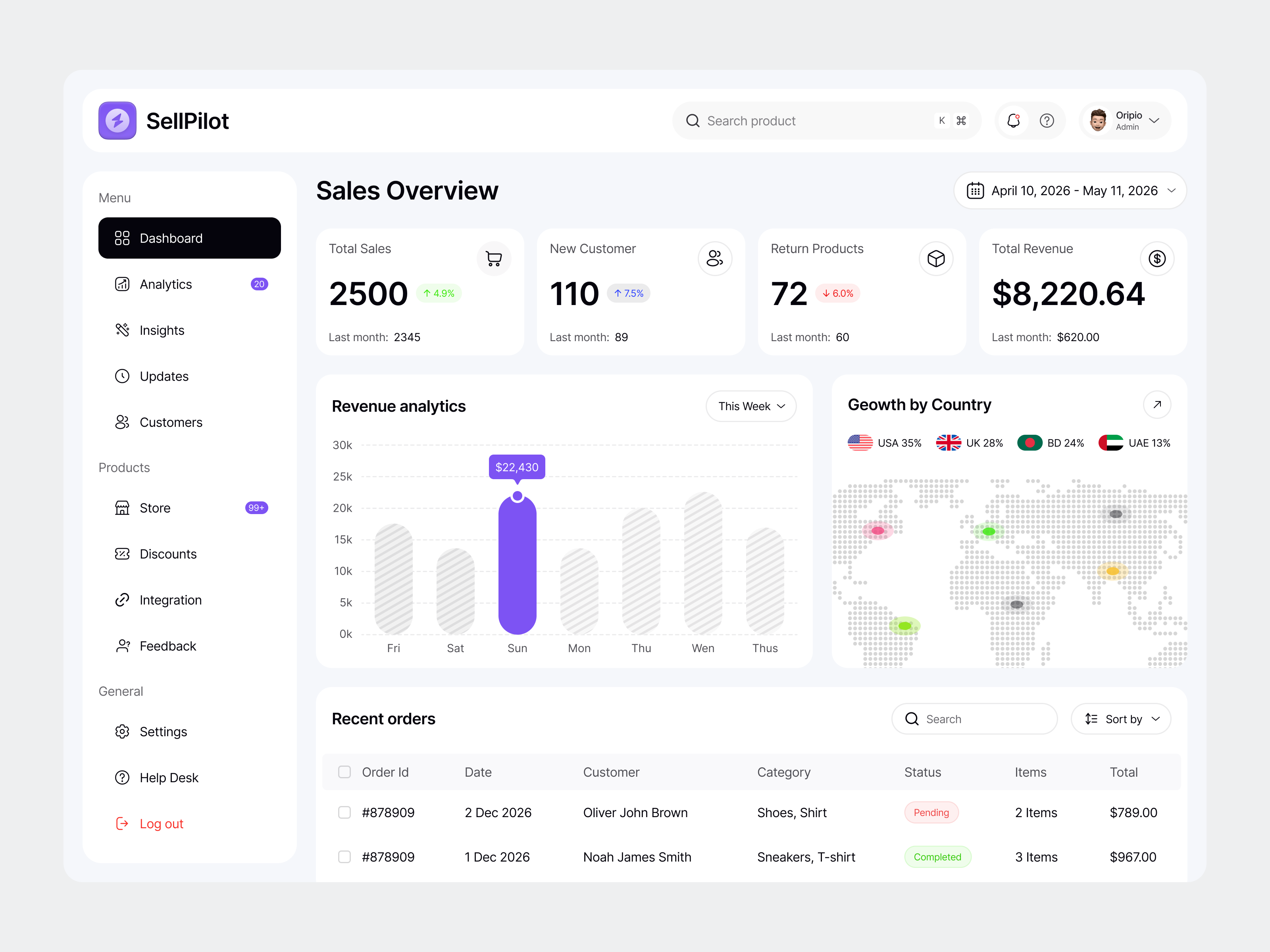
Task: Open Growth by Country via the arrow icon
Action: point(1157,405)
